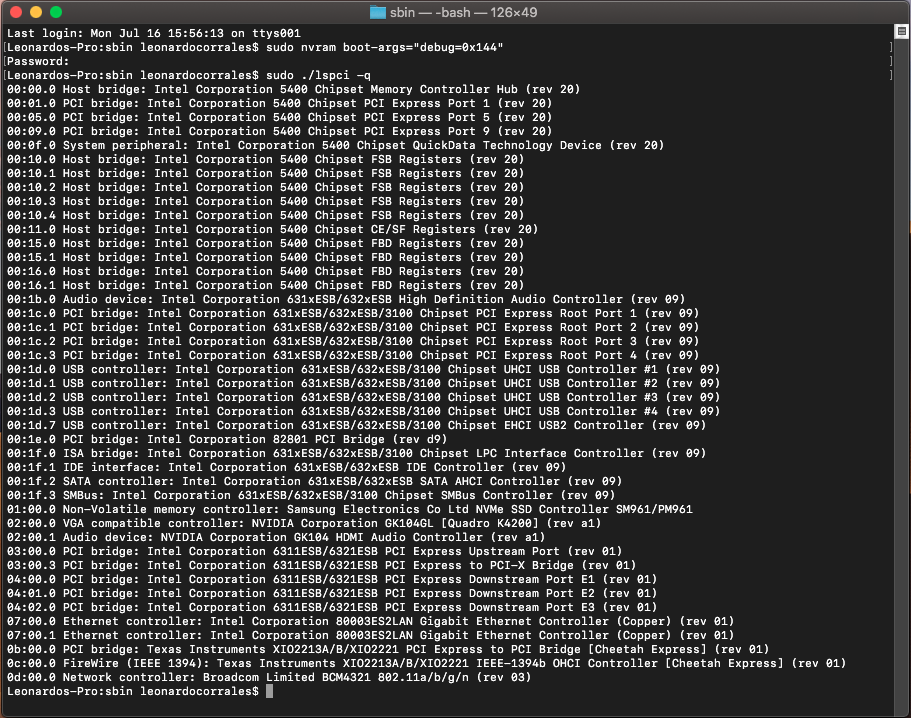The height and width of the screenshot is (718, 911).
Task: Click the yellow minimize window button
Action: click(36, 12)
